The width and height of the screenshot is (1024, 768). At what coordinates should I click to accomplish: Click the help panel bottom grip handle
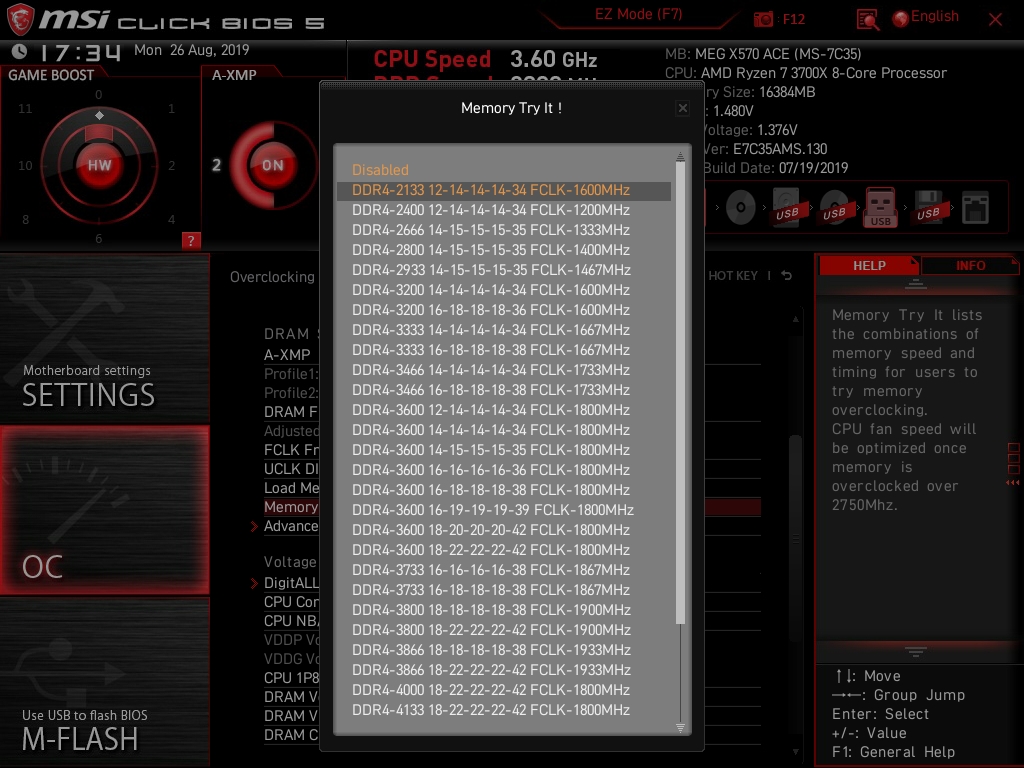[x=916, y=652]
